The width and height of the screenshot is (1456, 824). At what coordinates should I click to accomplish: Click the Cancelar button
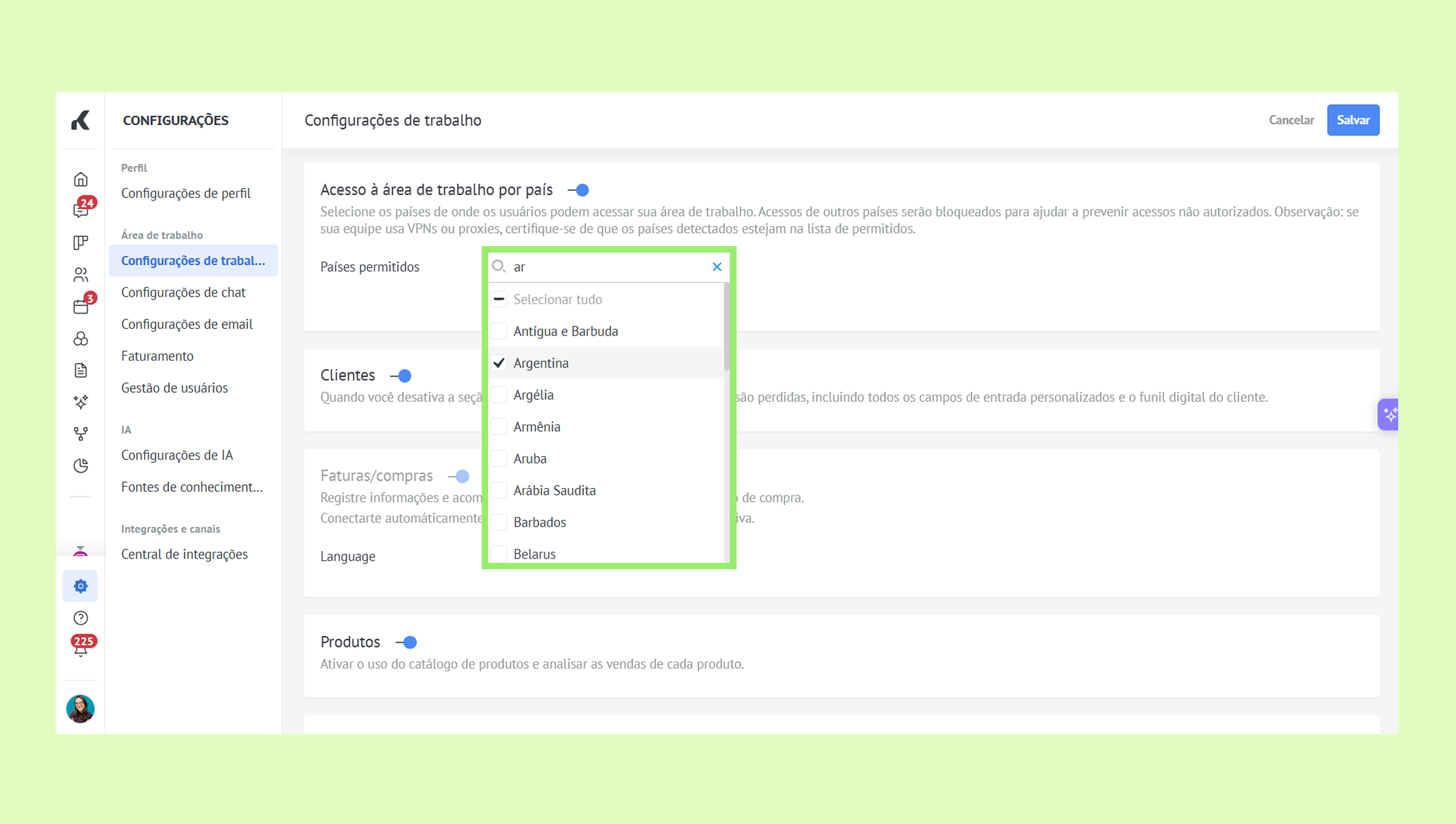click(1291, 120)
